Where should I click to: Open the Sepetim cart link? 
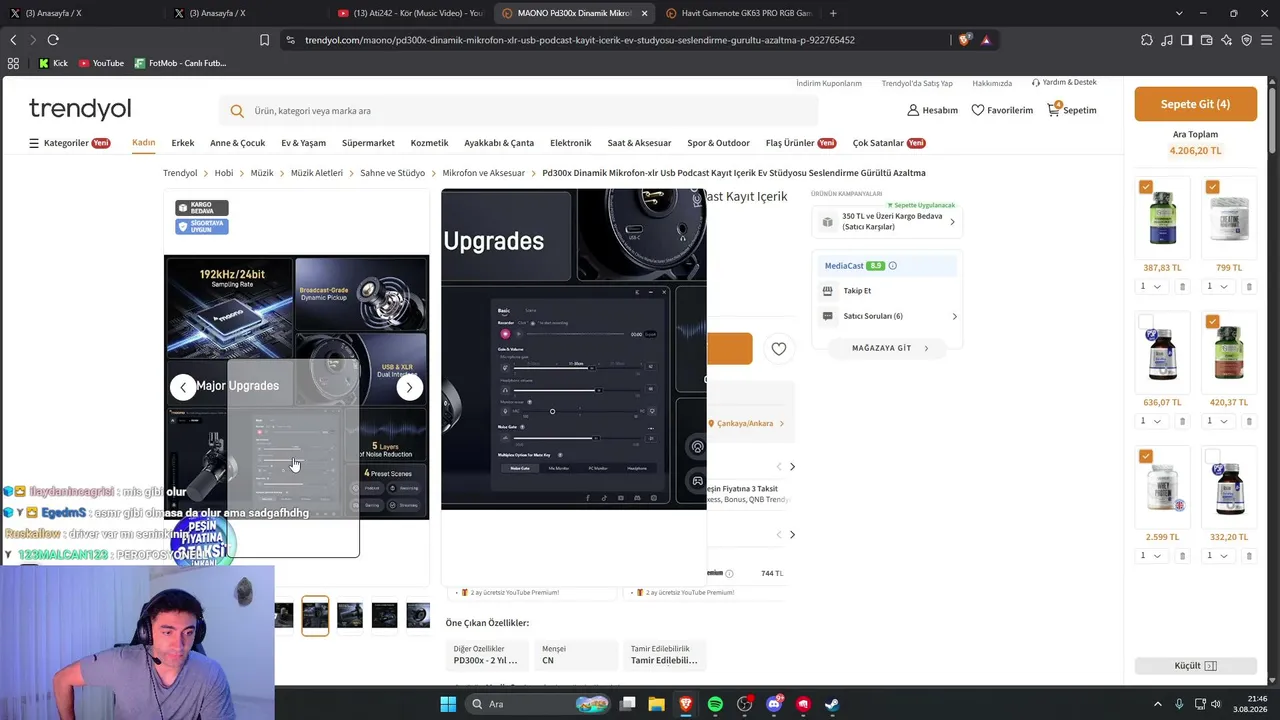1072,110
